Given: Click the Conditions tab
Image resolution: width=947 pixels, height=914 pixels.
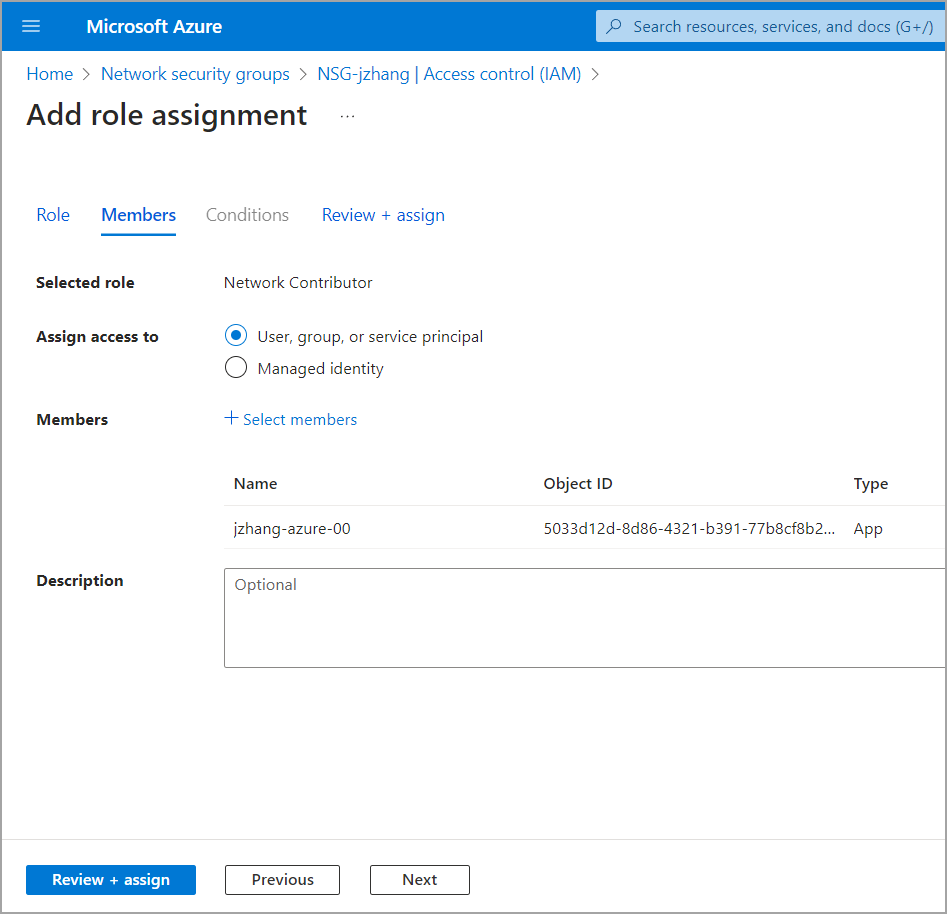Looking at the screenshot, I should (247, 215).
